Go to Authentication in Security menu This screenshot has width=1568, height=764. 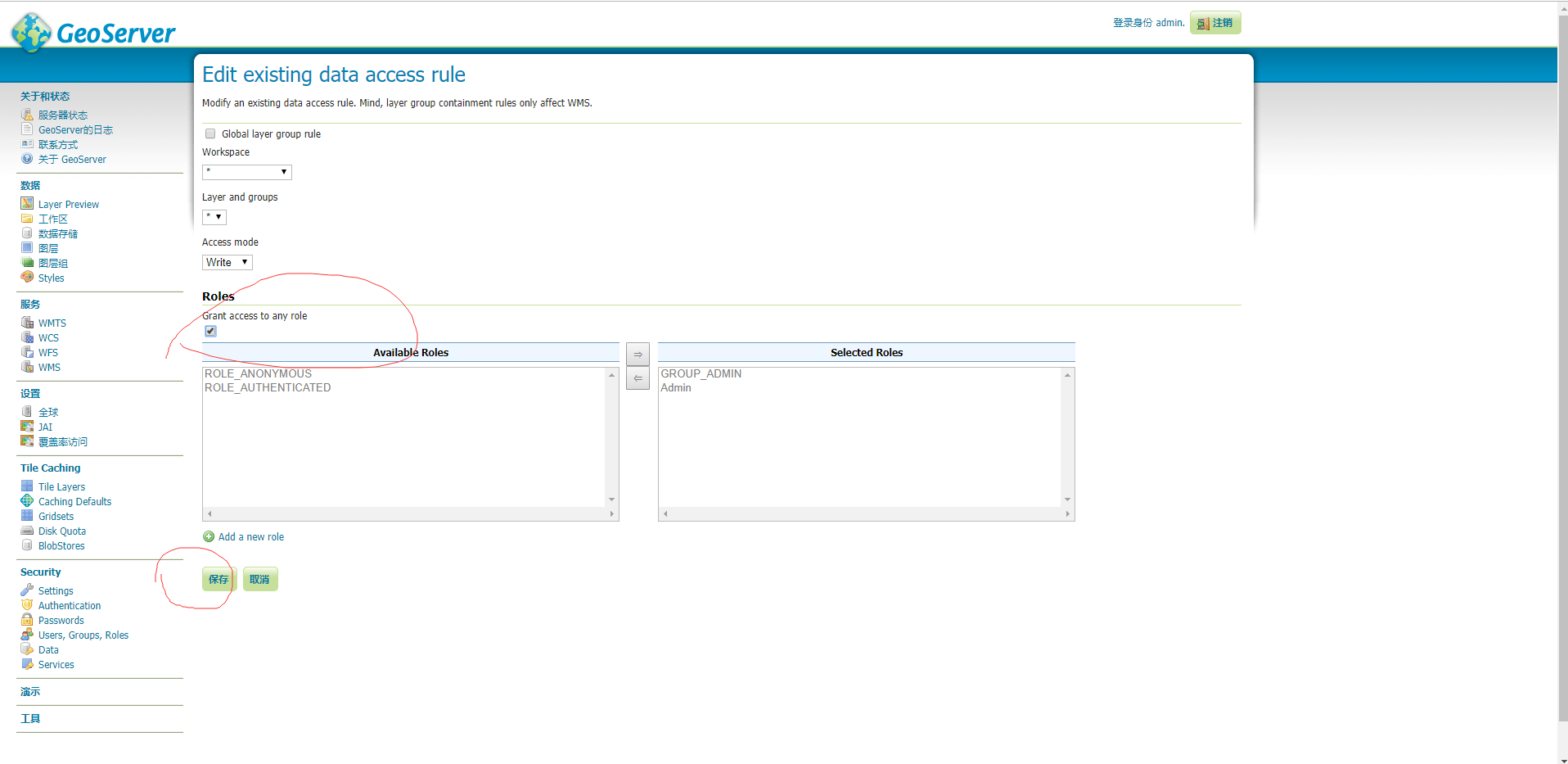70,606
